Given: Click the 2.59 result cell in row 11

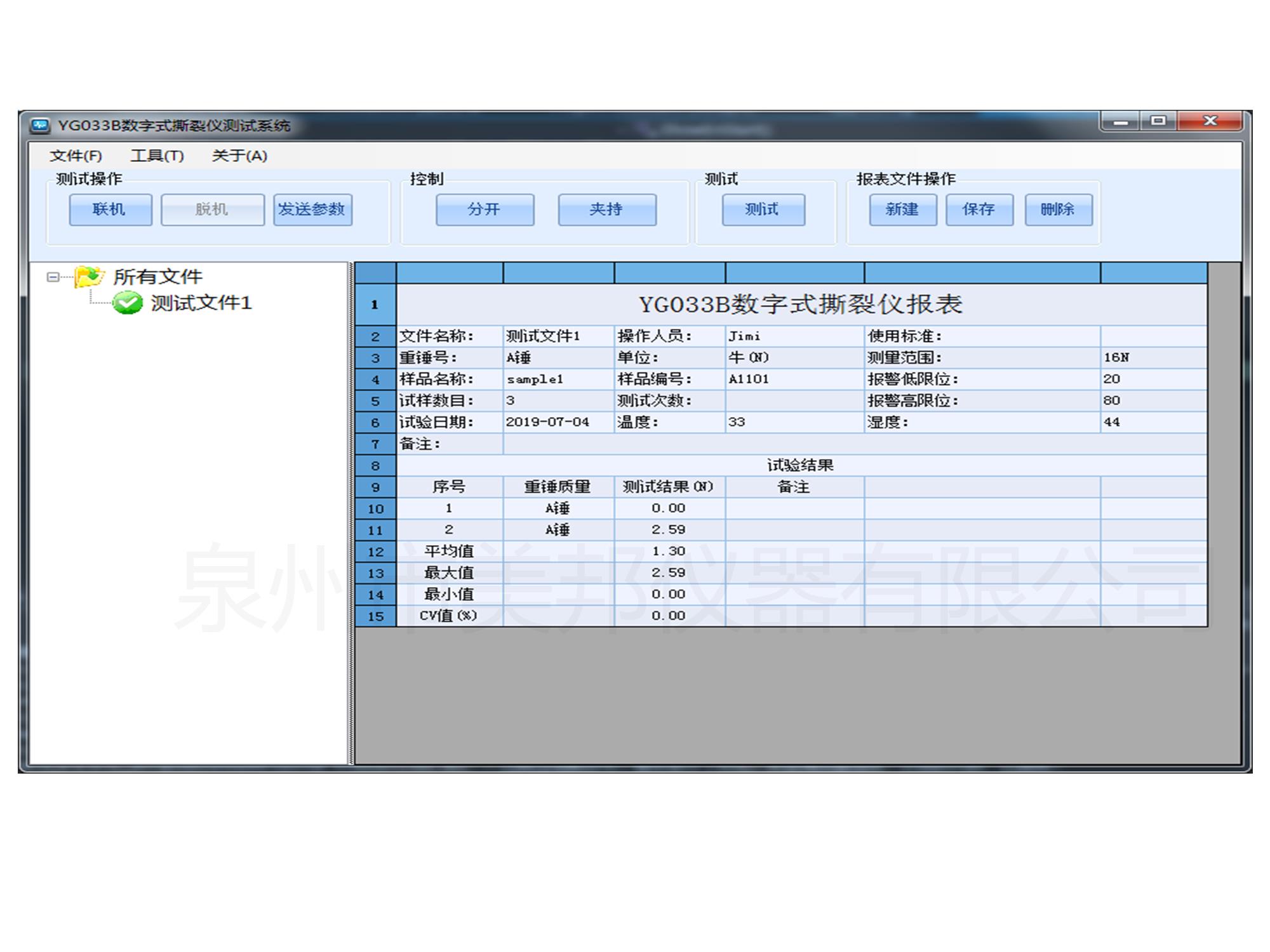Looking at the screenshot, I should click(x=669, y=530).
